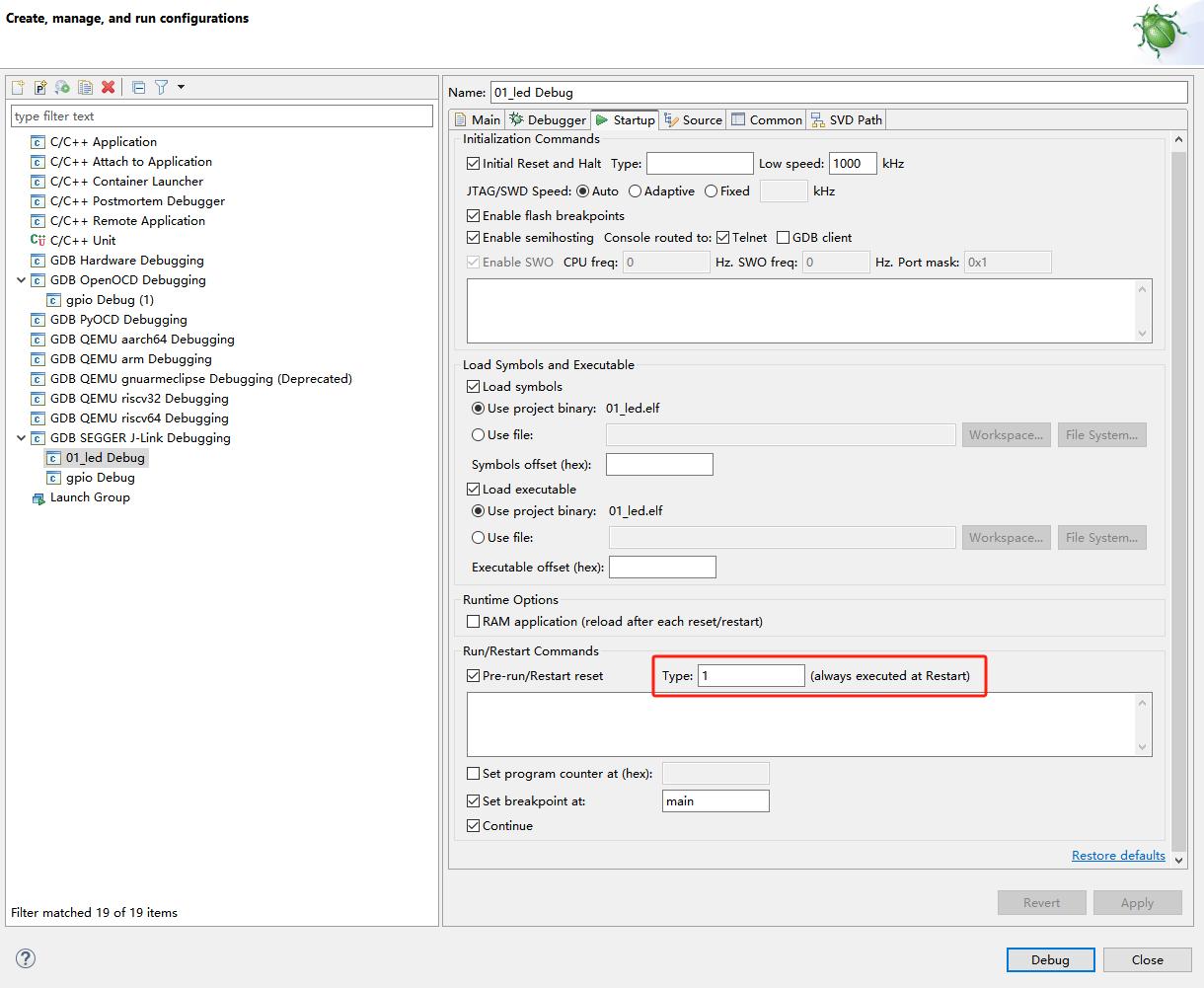Click the help question mark icon
This screenshot has width=1204, height=988.
coord(26,958)
